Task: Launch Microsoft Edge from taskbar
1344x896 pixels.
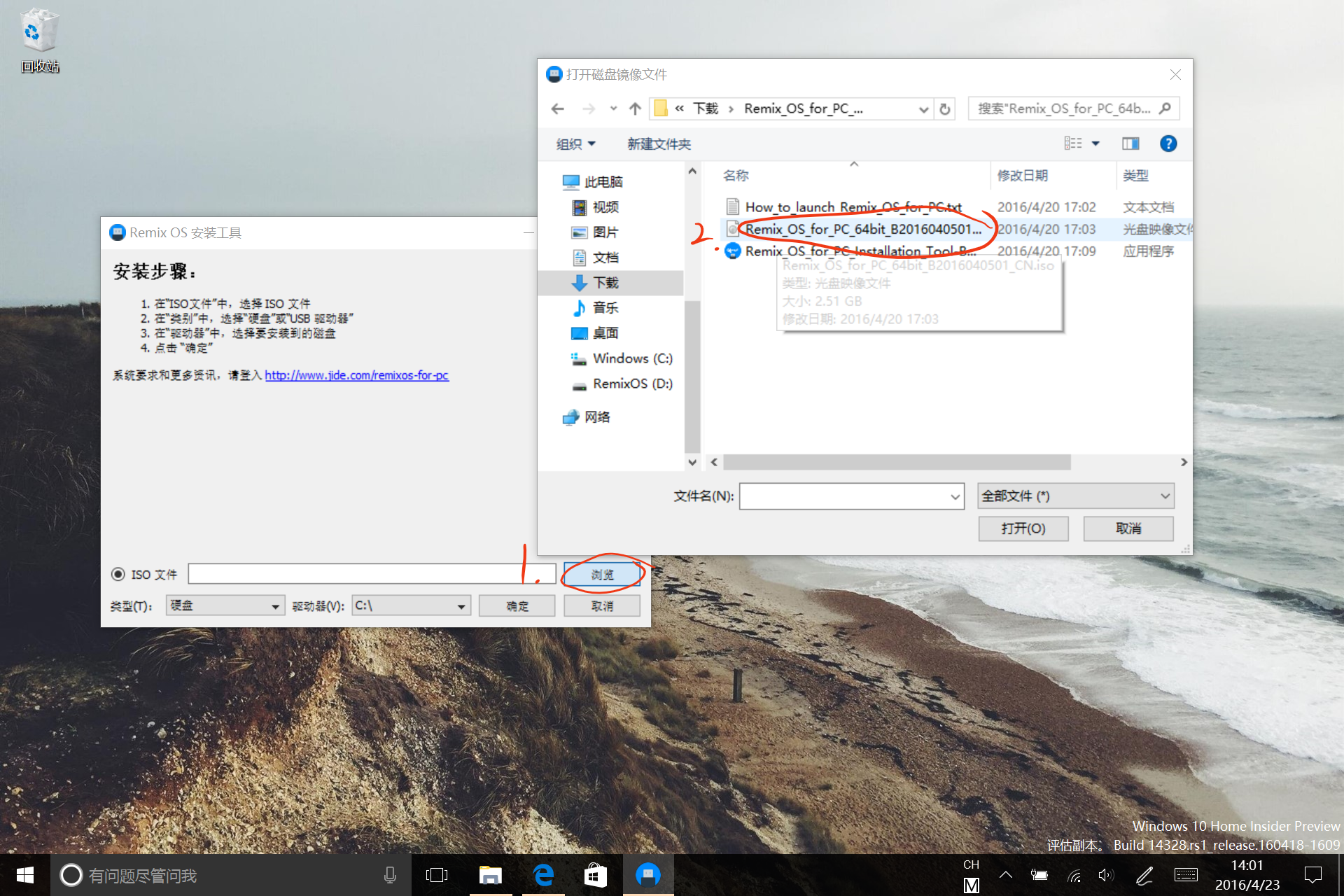Action: (x=544, y=875)
